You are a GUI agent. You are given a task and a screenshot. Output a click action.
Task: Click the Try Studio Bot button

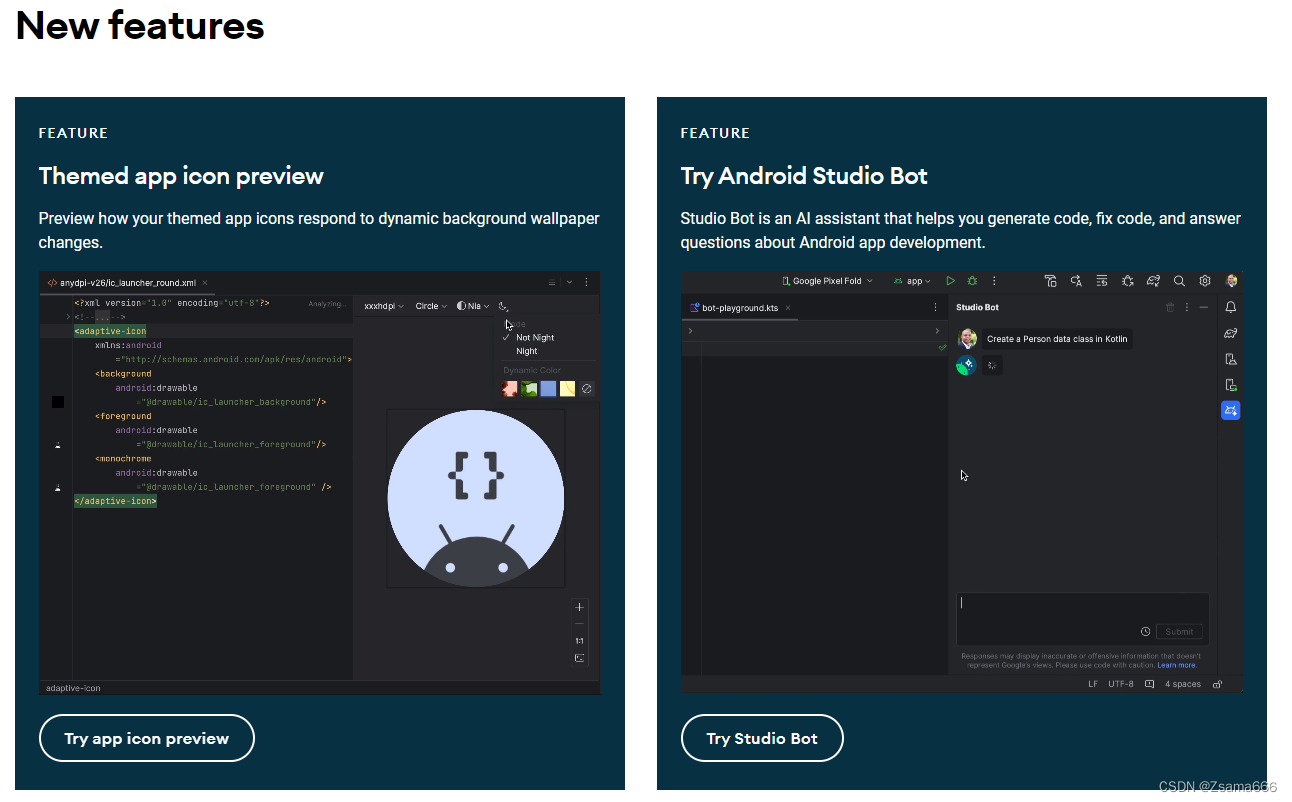pyautogui.click(x=762, y=738)
